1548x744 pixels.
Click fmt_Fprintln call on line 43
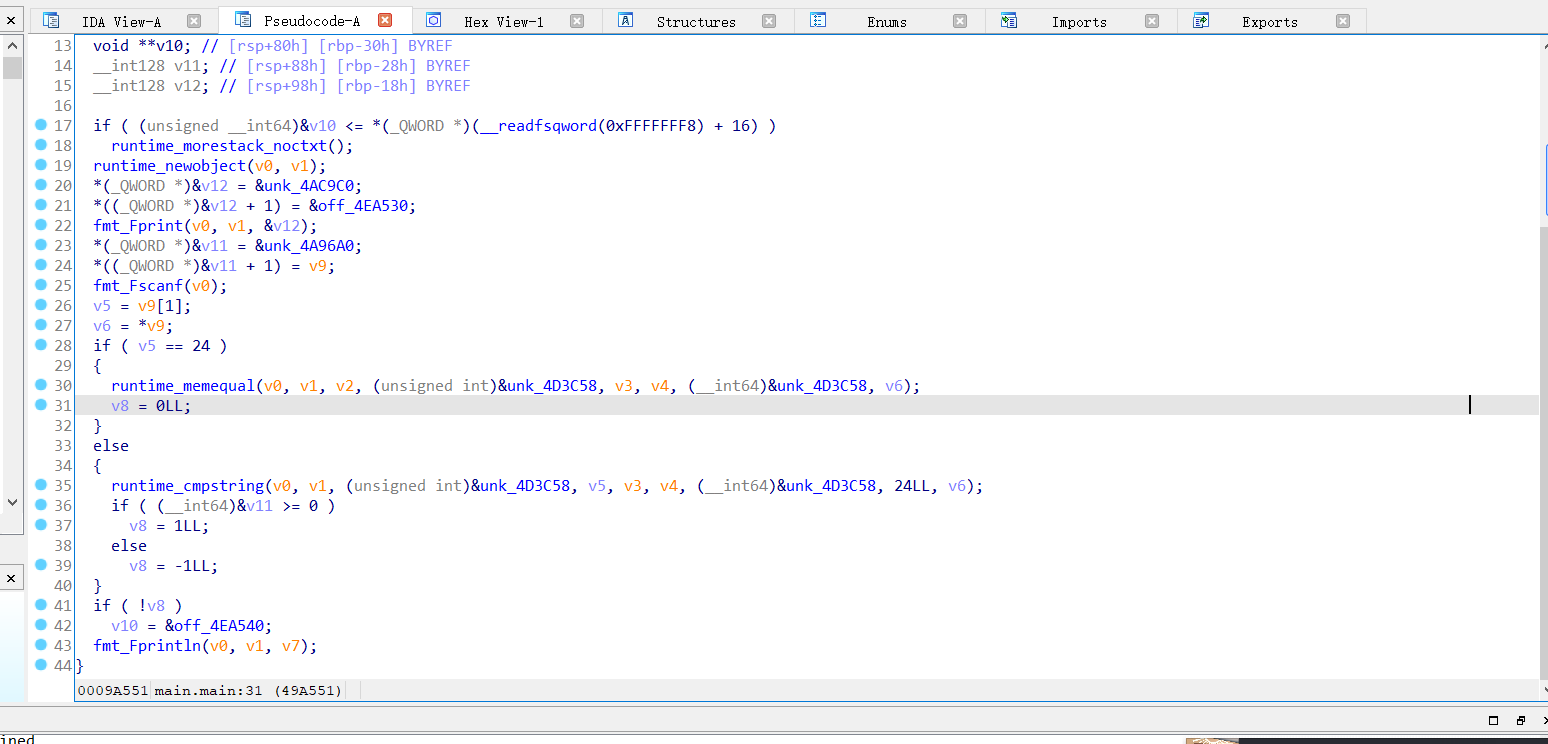pyautogui.click(x=147, y=646)
